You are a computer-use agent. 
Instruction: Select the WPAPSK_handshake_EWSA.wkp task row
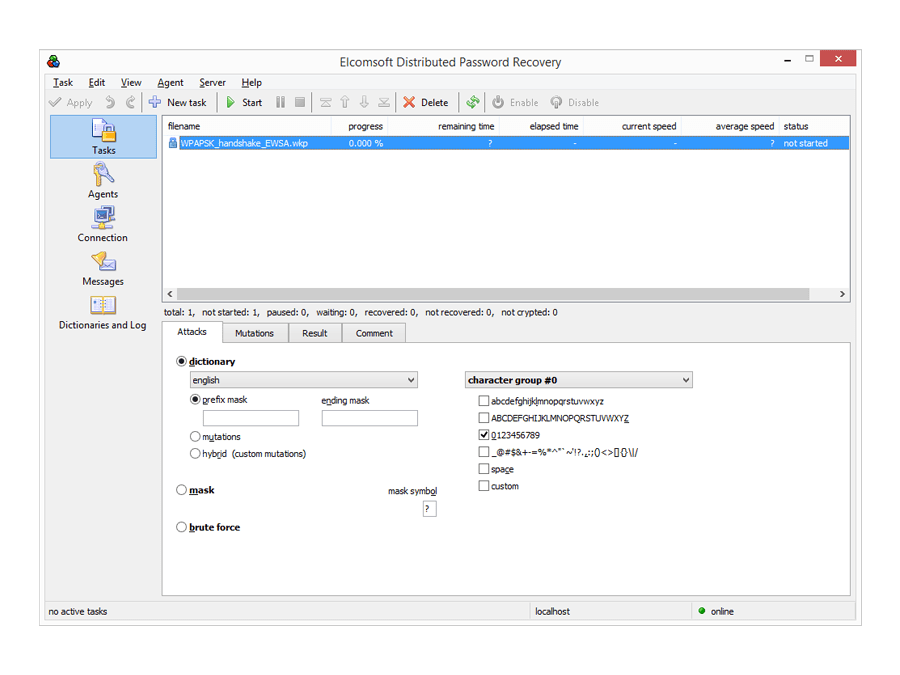(506, 143)
